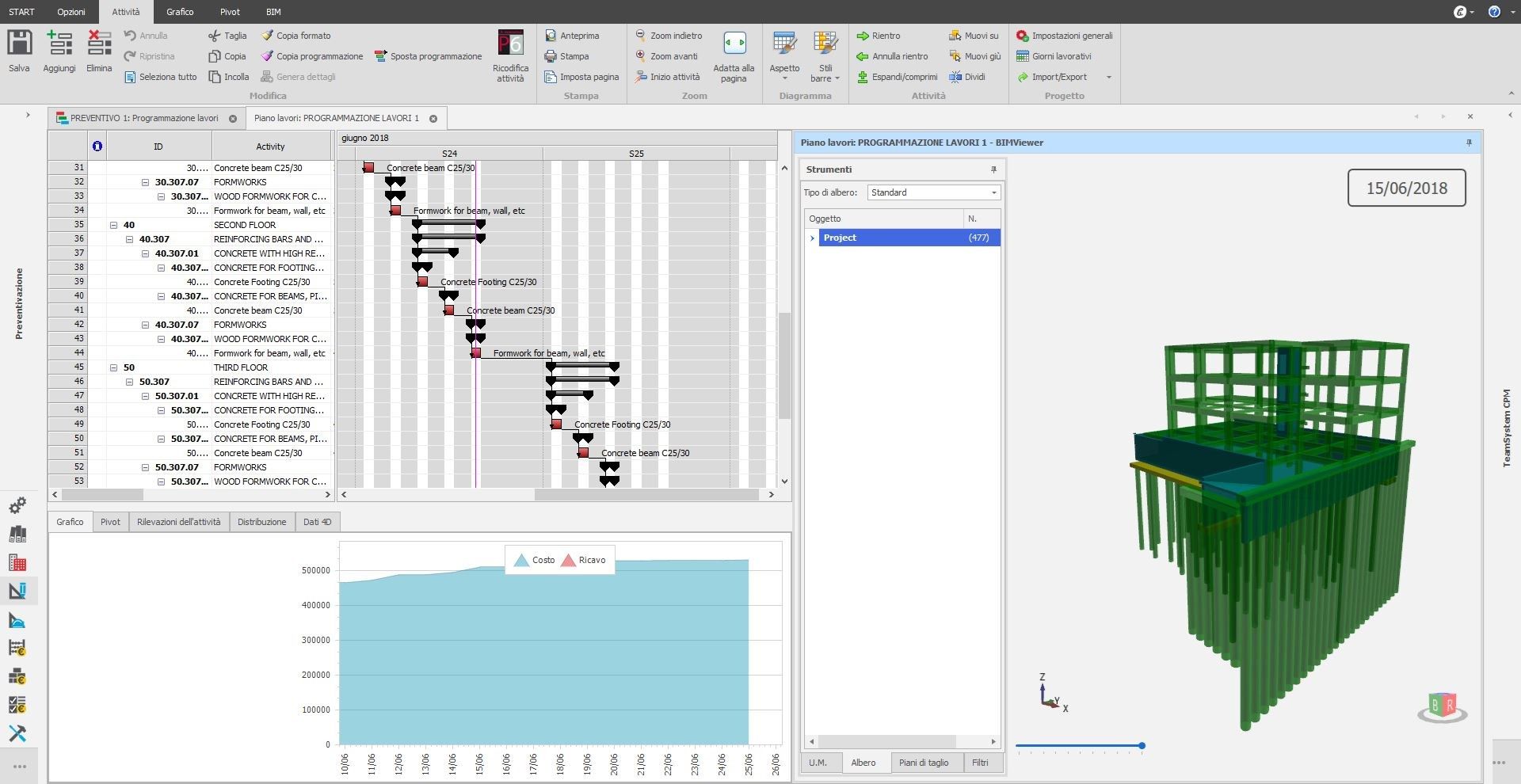1521x784 pixels.
Task: Collapse the SECOND FLOOR activity group
Action: click(x=115, y=225)
